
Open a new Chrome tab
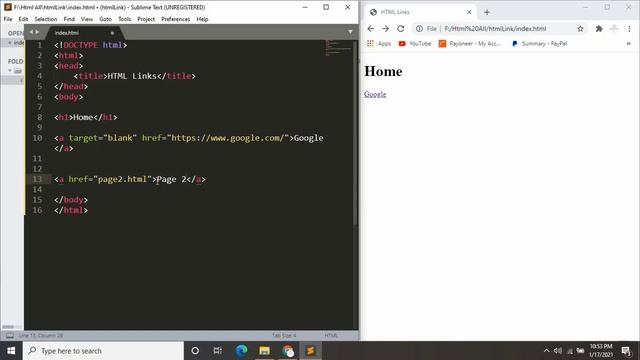point(487,12)
